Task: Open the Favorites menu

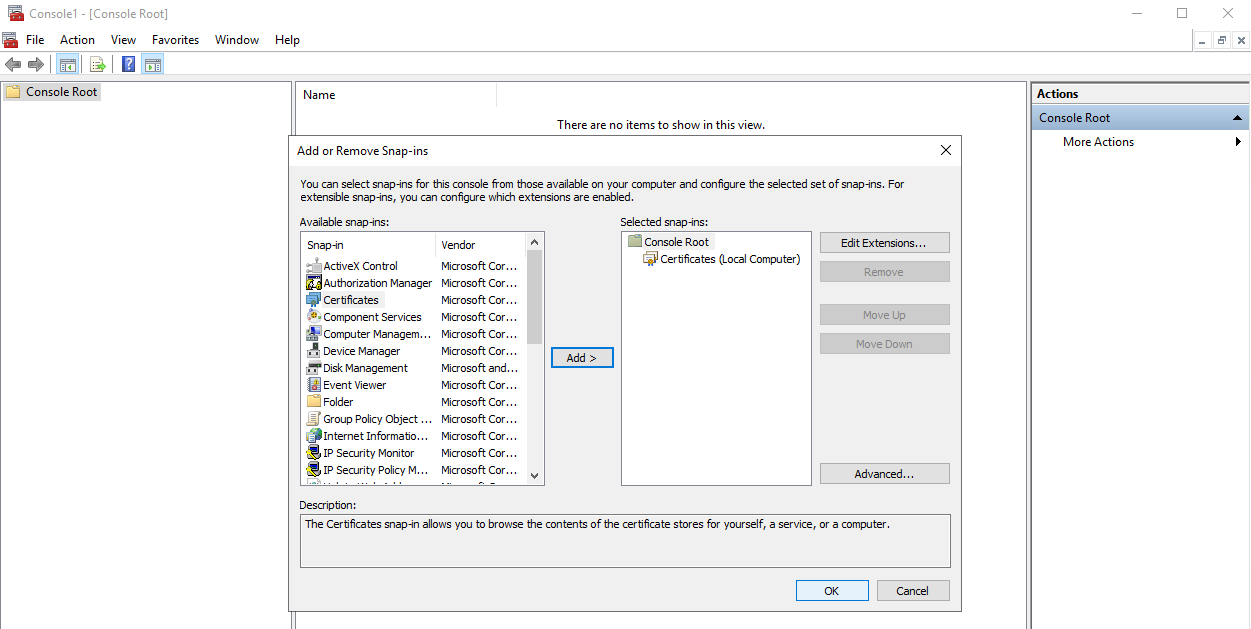Action: (x=175, y=40)
